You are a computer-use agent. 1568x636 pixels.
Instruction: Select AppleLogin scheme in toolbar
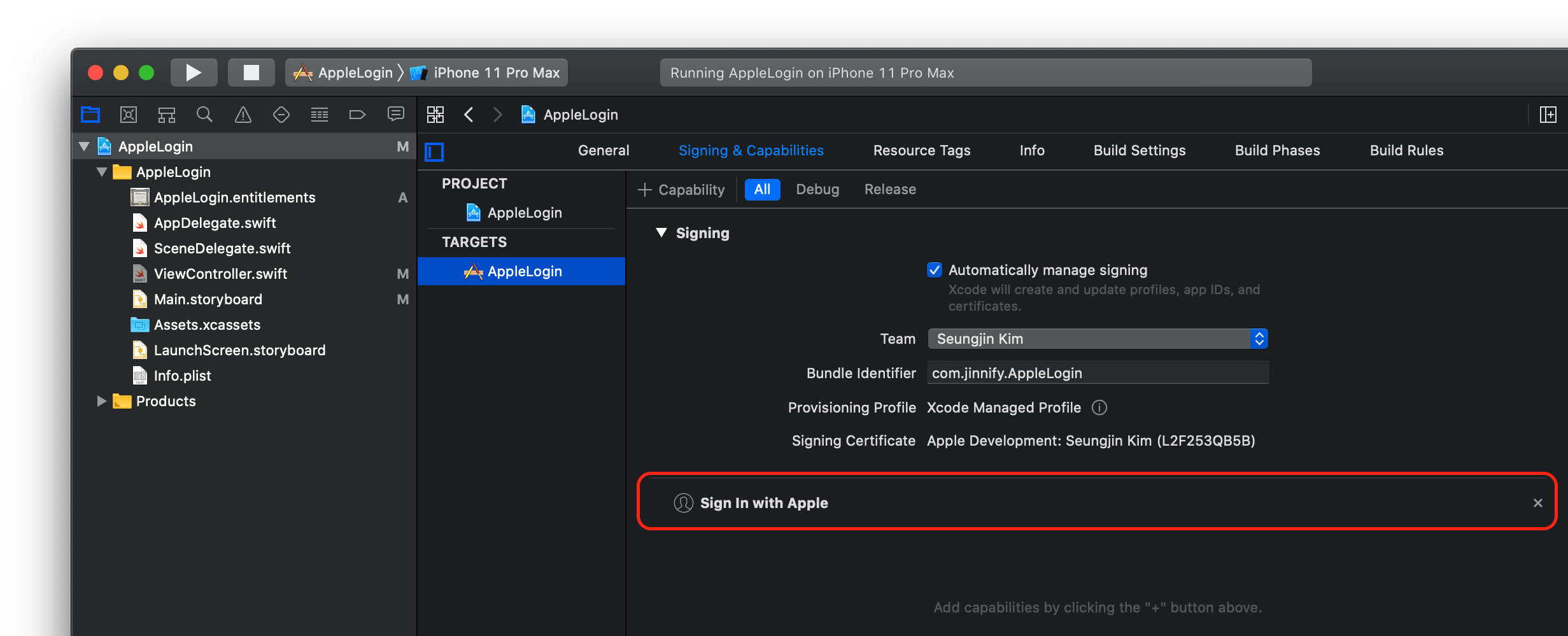[344, 73]
